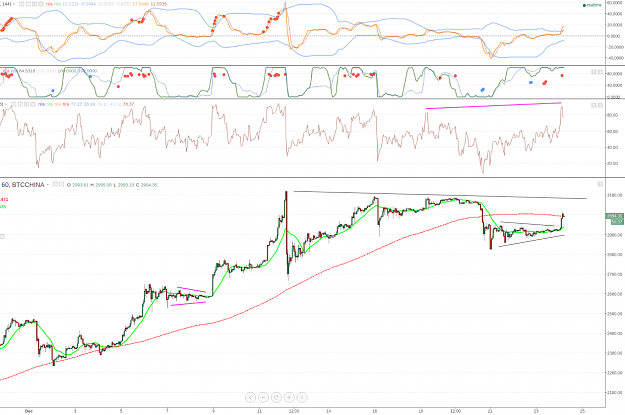
Task: Click the Open value in OHLC legend
Action: [80, 185]
